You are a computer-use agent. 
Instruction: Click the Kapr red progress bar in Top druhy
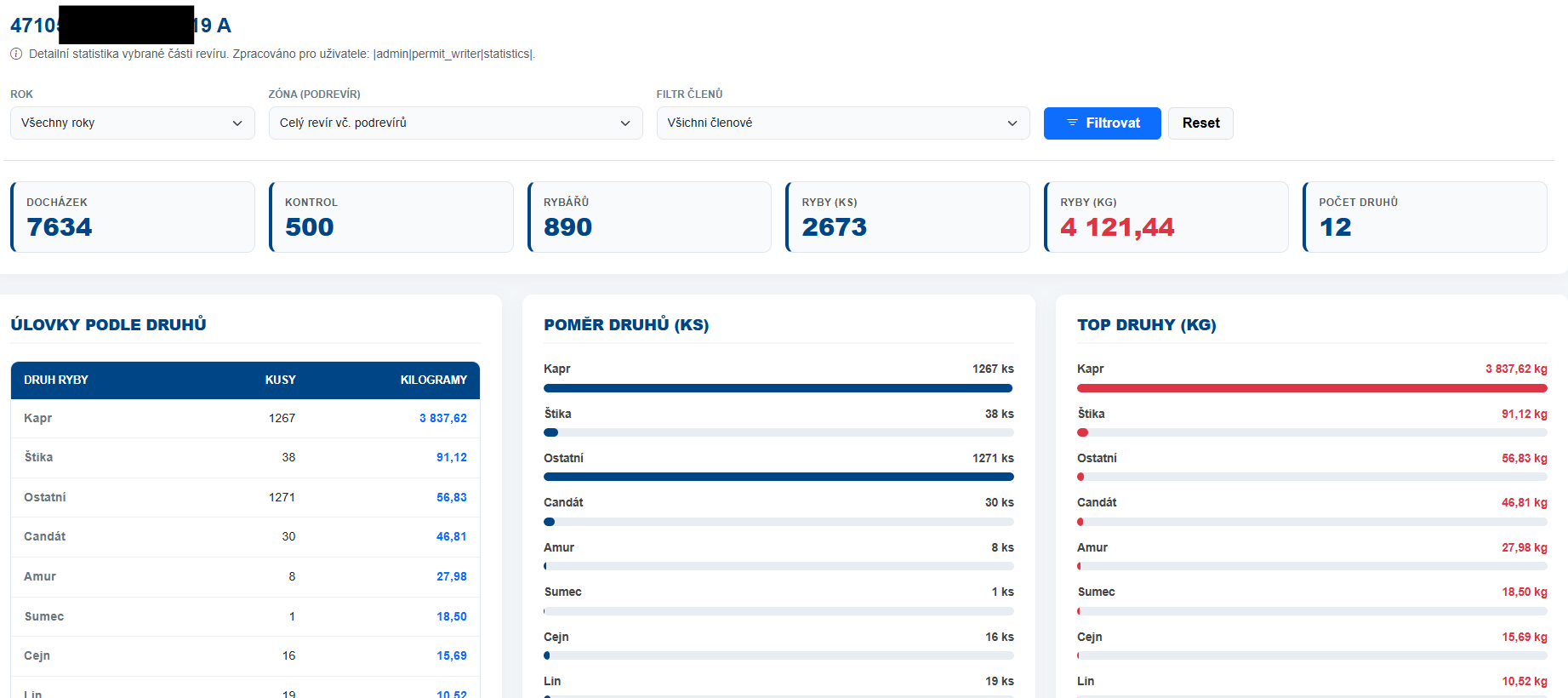point(1311,388)
